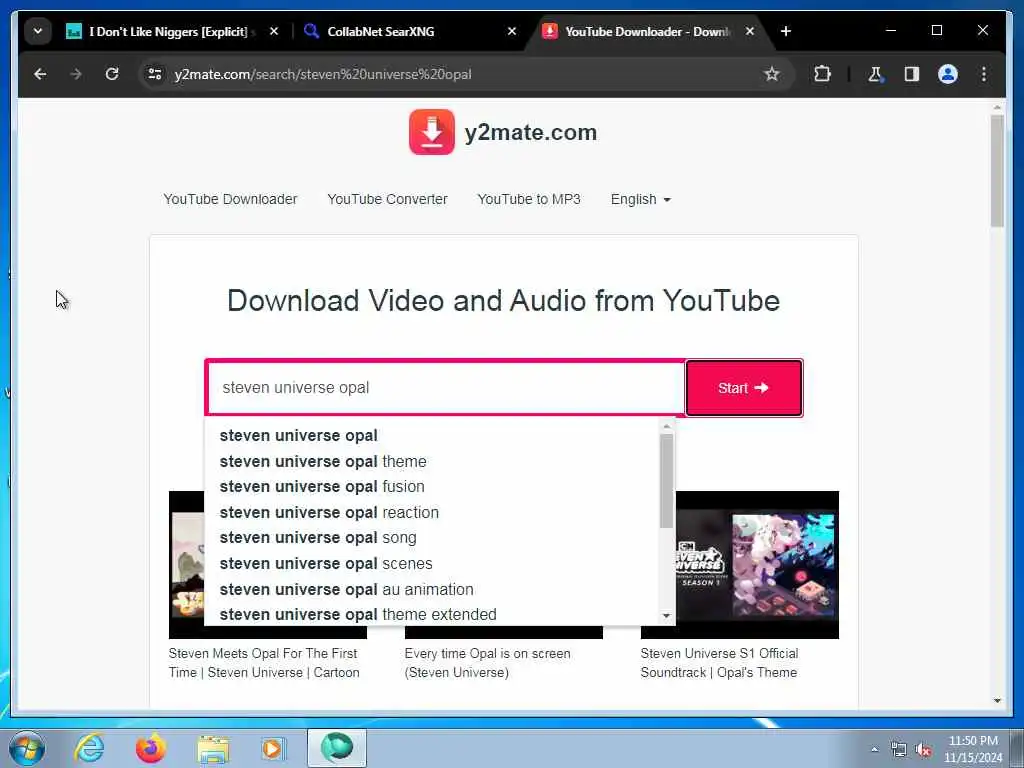Toggle the browser side panel icon
Screen dimensions: 1024x768
pos(912,74)
